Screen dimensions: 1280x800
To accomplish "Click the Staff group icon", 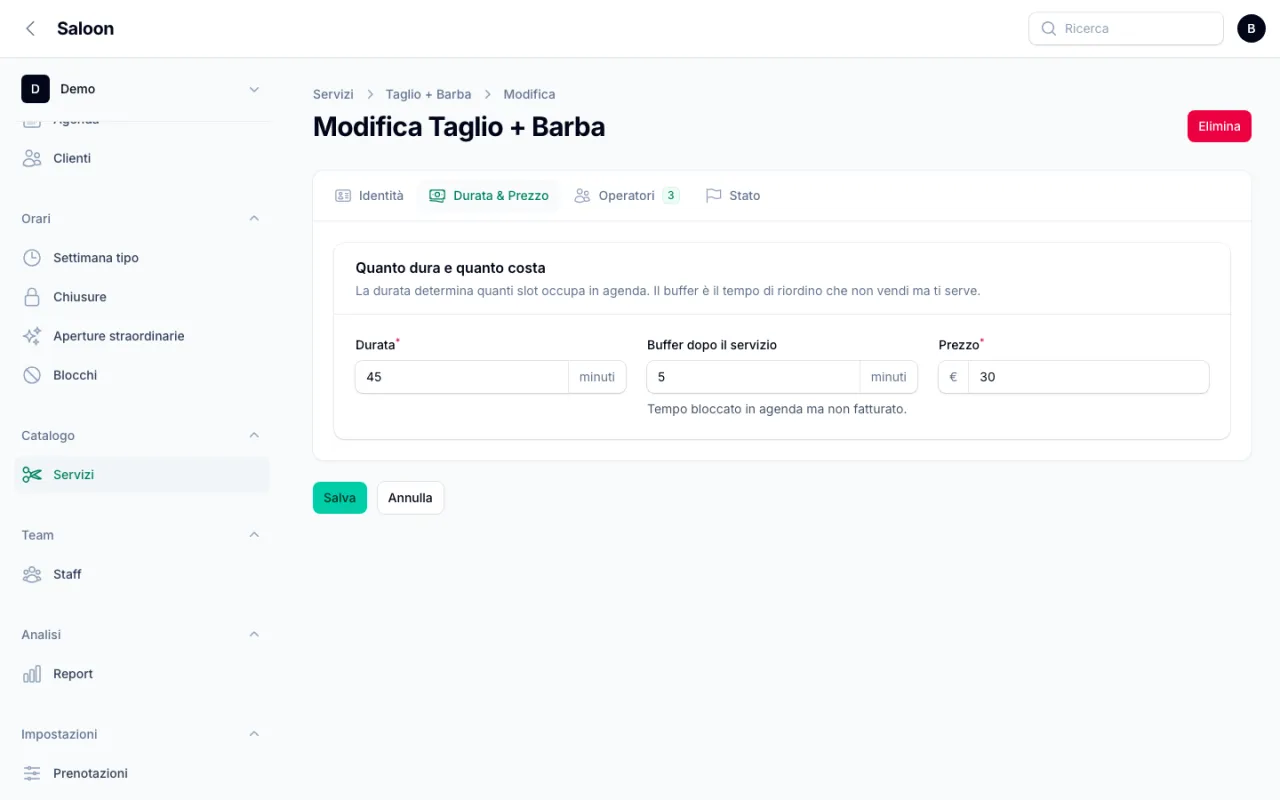I will [x=32, y=574].
